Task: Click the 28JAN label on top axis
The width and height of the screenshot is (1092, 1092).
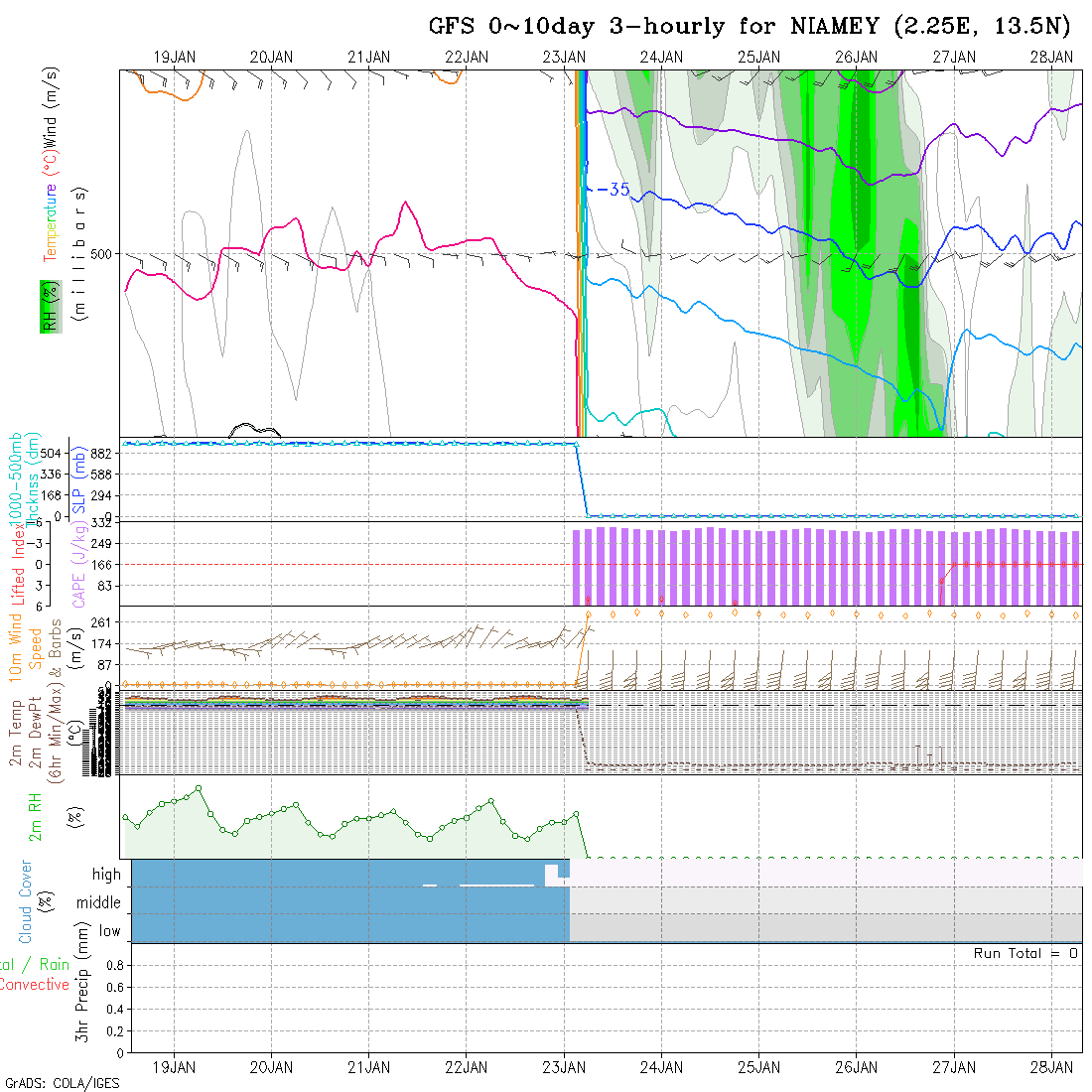Action: [x=1051, y=58]
